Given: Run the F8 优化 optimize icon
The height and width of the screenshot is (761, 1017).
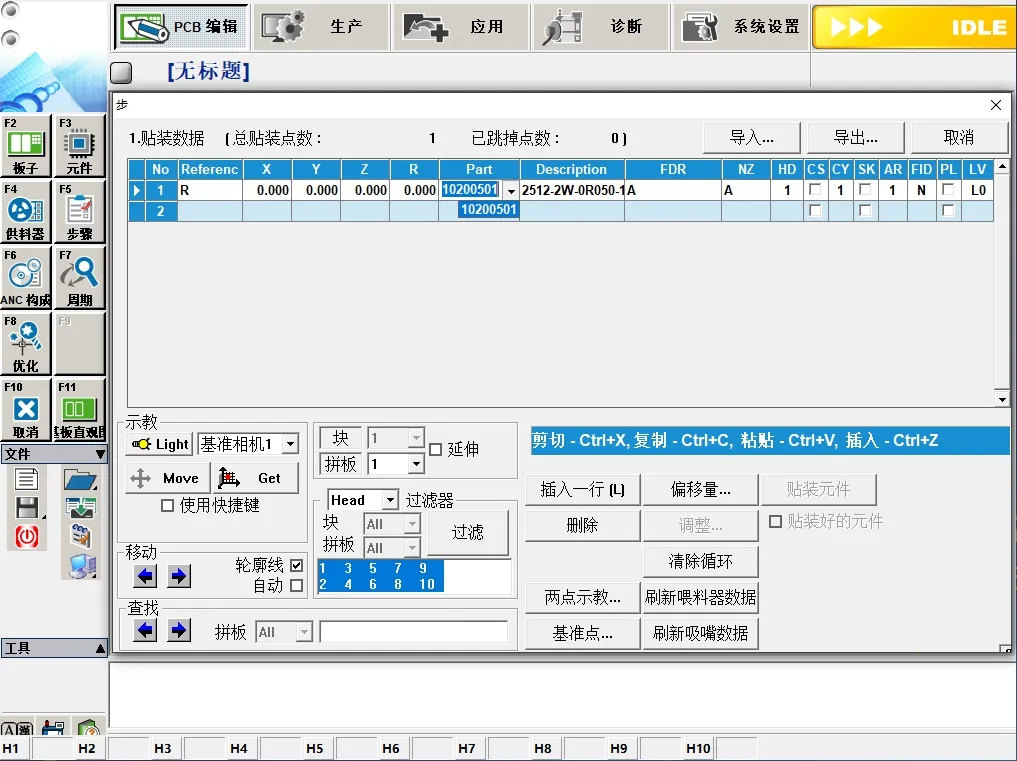Looking at the screenshot, I should pyautogui.click(x=26, y=344).
